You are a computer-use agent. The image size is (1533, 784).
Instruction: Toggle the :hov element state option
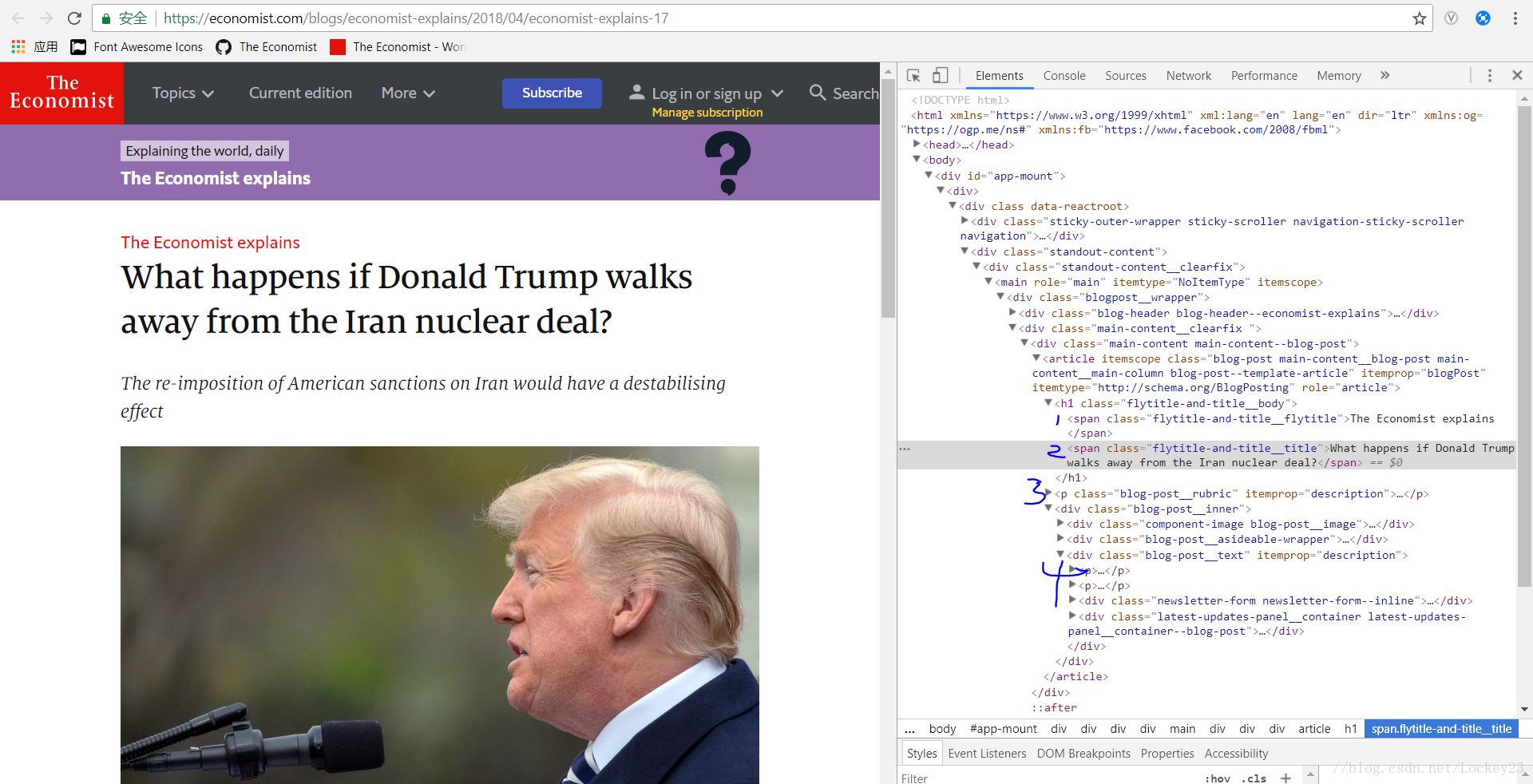(x=1218, y=778)
